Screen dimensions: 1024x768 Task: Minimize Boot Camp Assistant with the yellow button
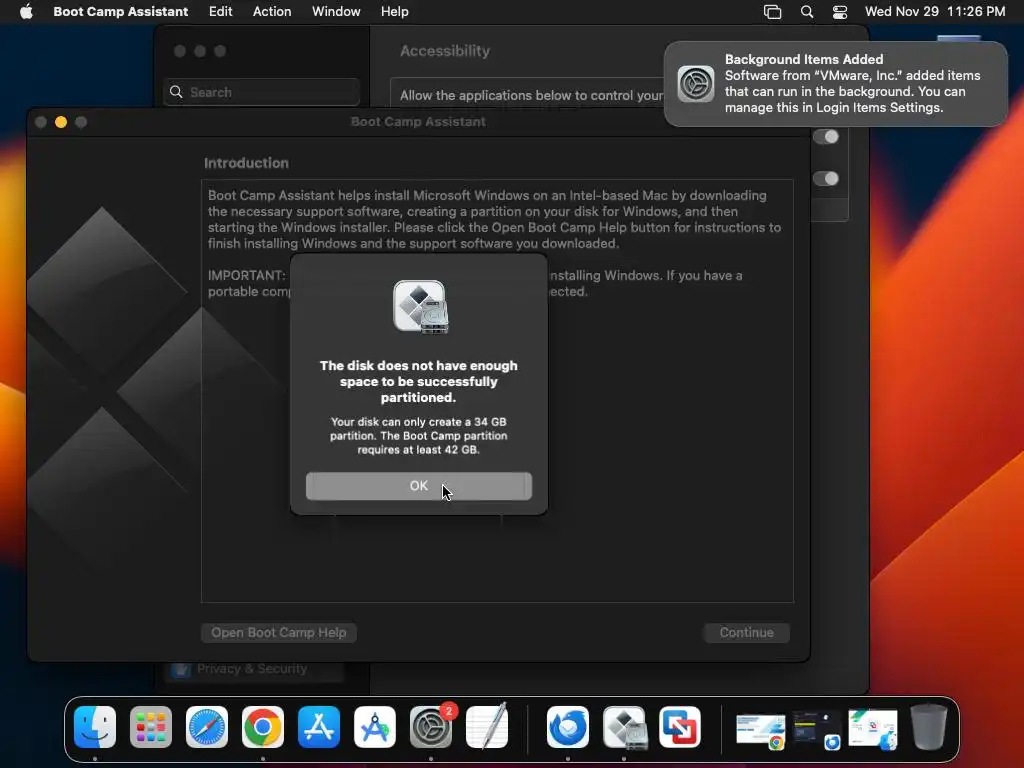coord(61,122)
